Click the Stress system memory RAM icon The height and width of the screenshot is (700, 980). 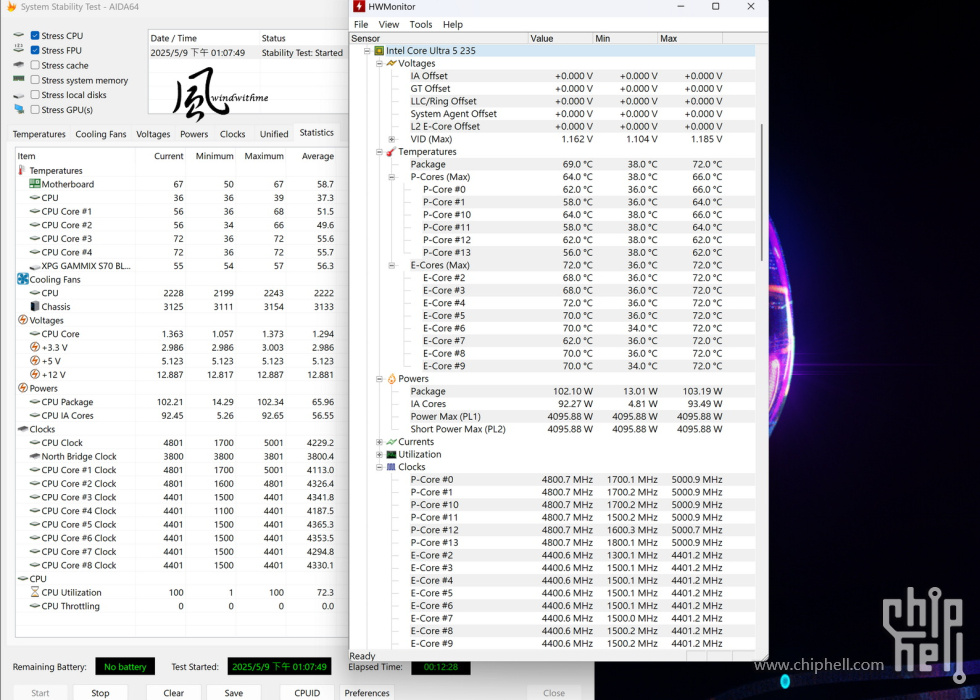click(19, 80)
